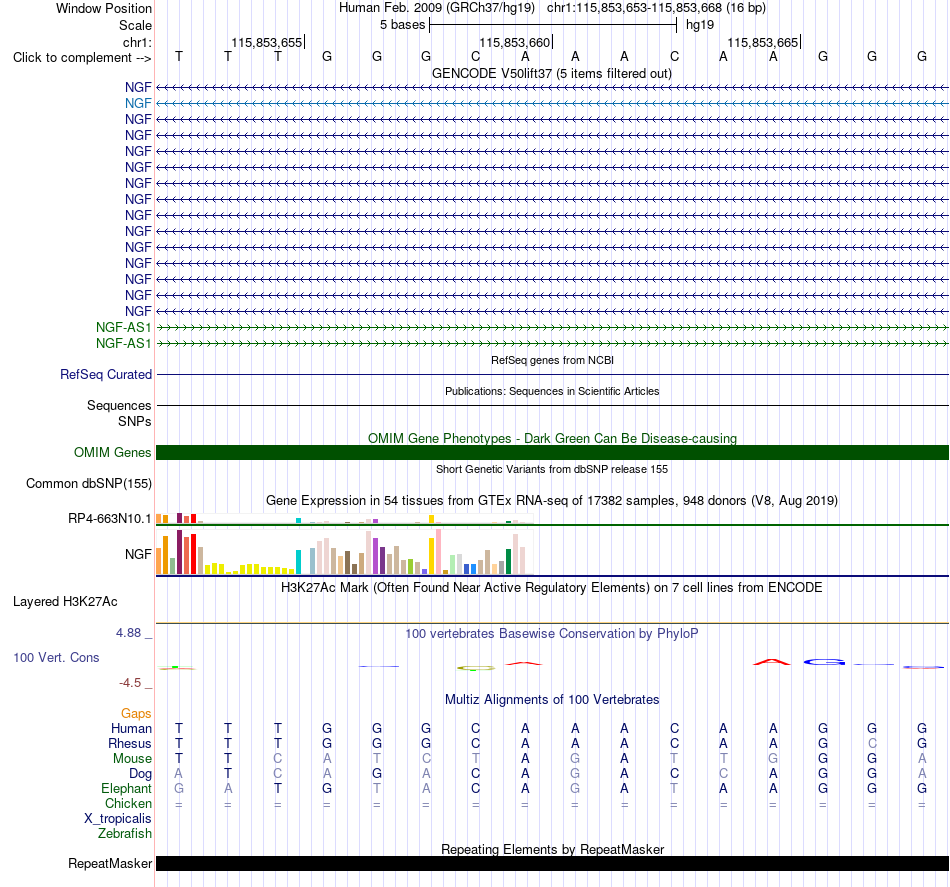Click the black RepeatMasker track bar
This screenshot has height=887, width=950.
552,863
